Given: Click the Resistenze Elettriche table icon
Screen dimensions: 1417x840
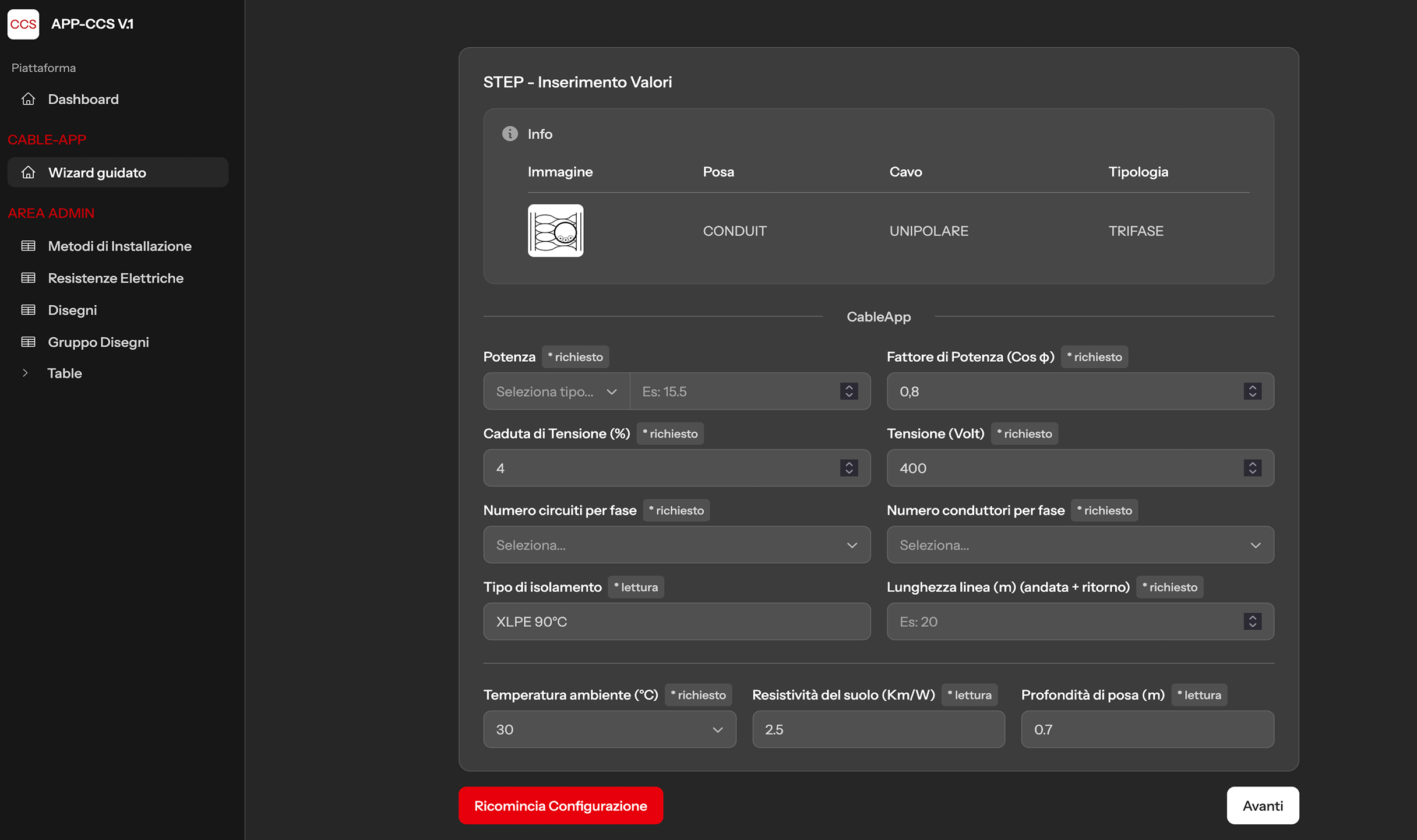Looking at the screenshot, I should click(x=28, y=278).
